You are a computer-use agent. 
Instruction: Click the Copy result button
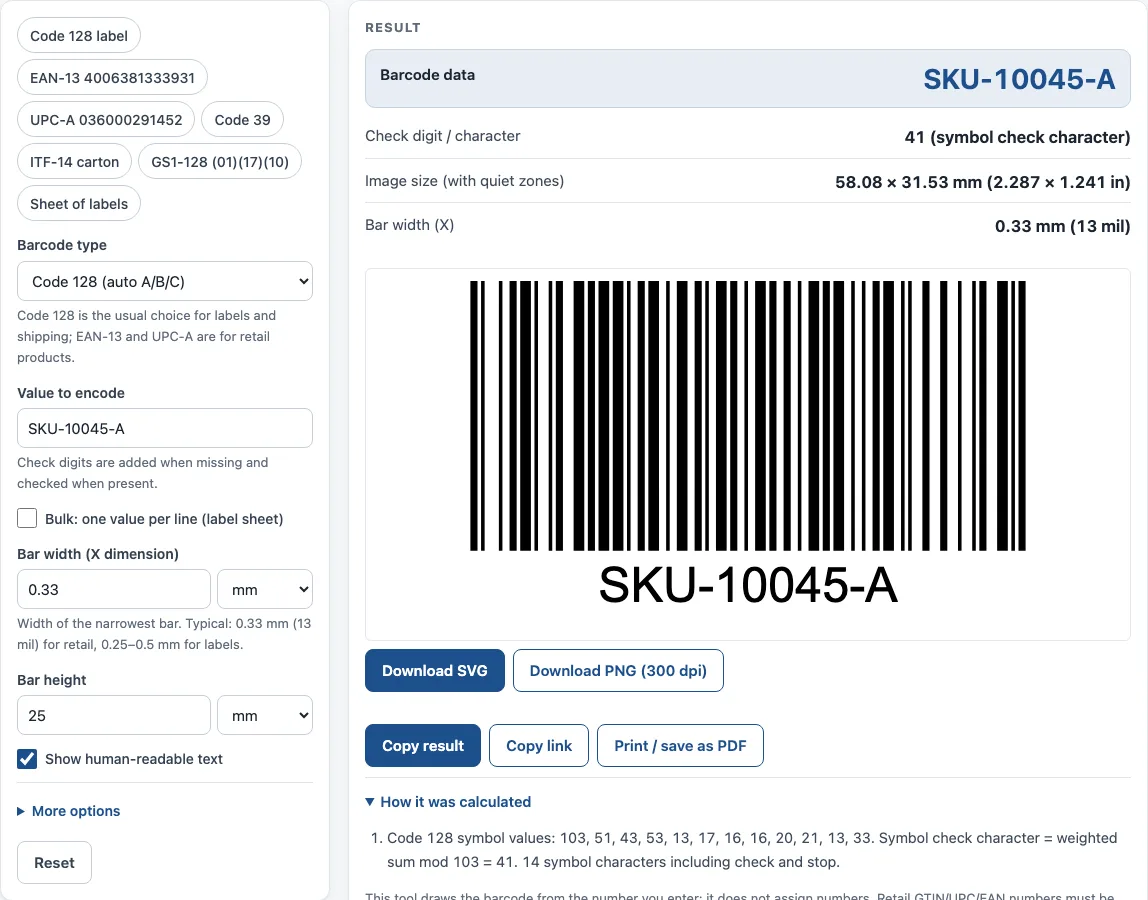point(423,745)
